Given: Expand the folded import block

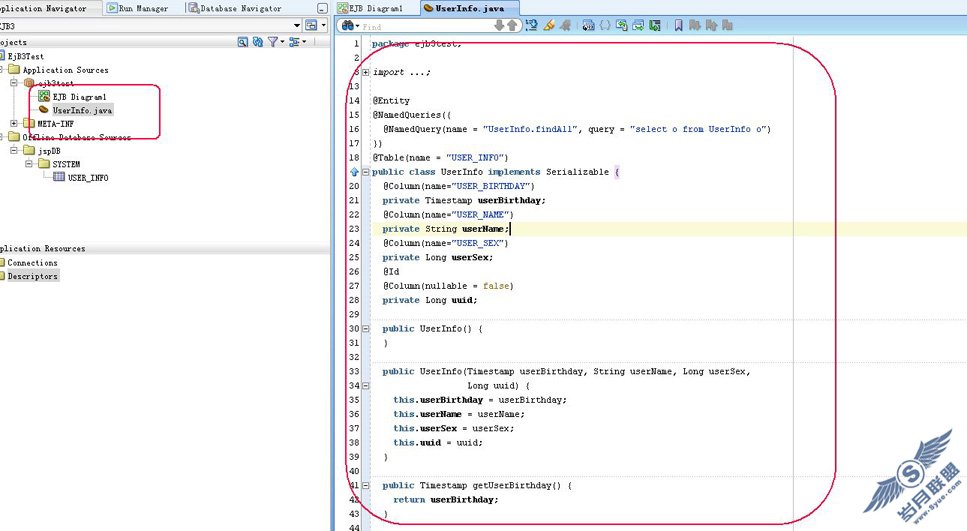Looking at the screenshot, I should tap(366, 72).
